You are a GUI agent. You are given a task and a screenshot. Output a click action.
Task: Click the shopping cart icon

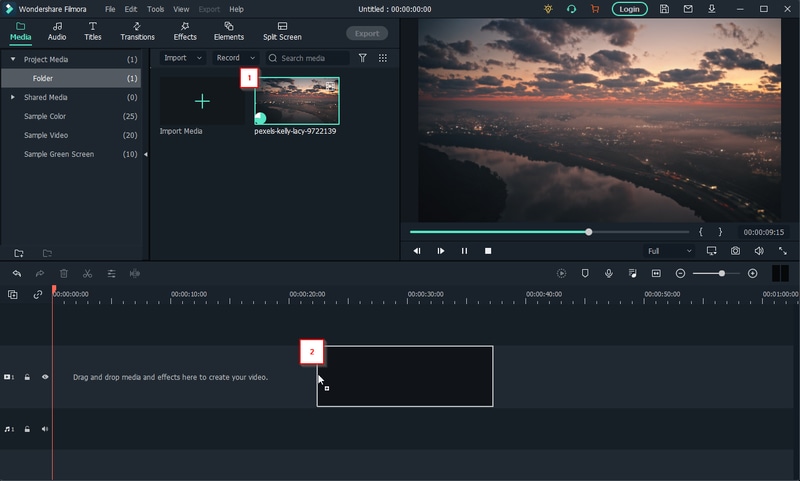(x=595, y=9)
